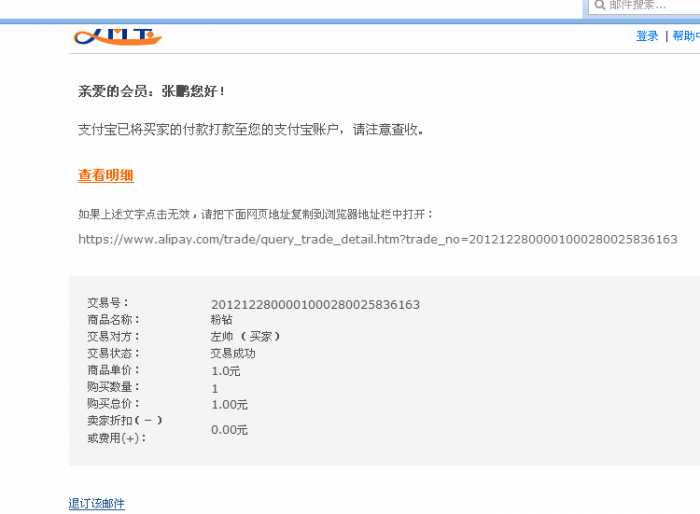The height and width of the screenshot is (514, 700).
Task: Click the 购买数量 label
Action: pos(113,387)
